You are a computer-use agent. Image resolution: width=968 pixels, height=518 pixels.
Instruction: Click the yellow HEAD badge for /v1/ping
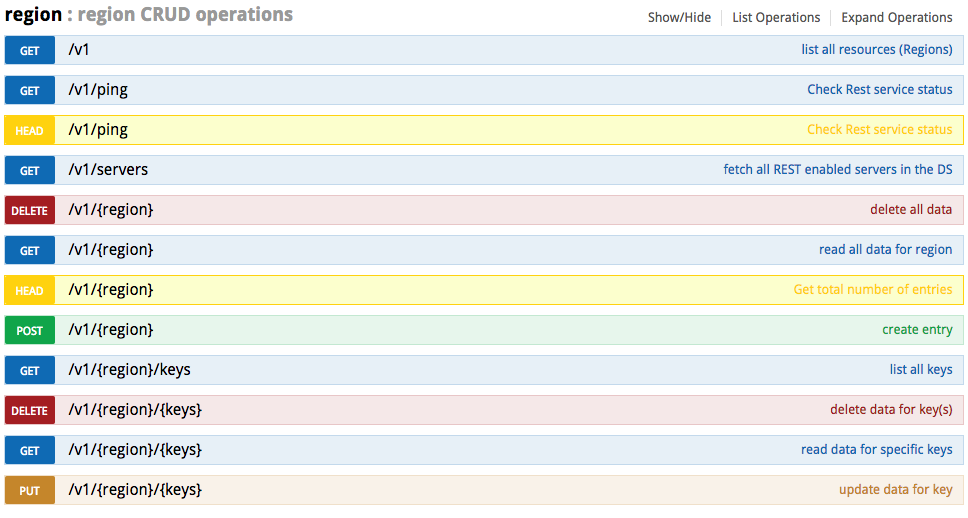pos(30,130)
